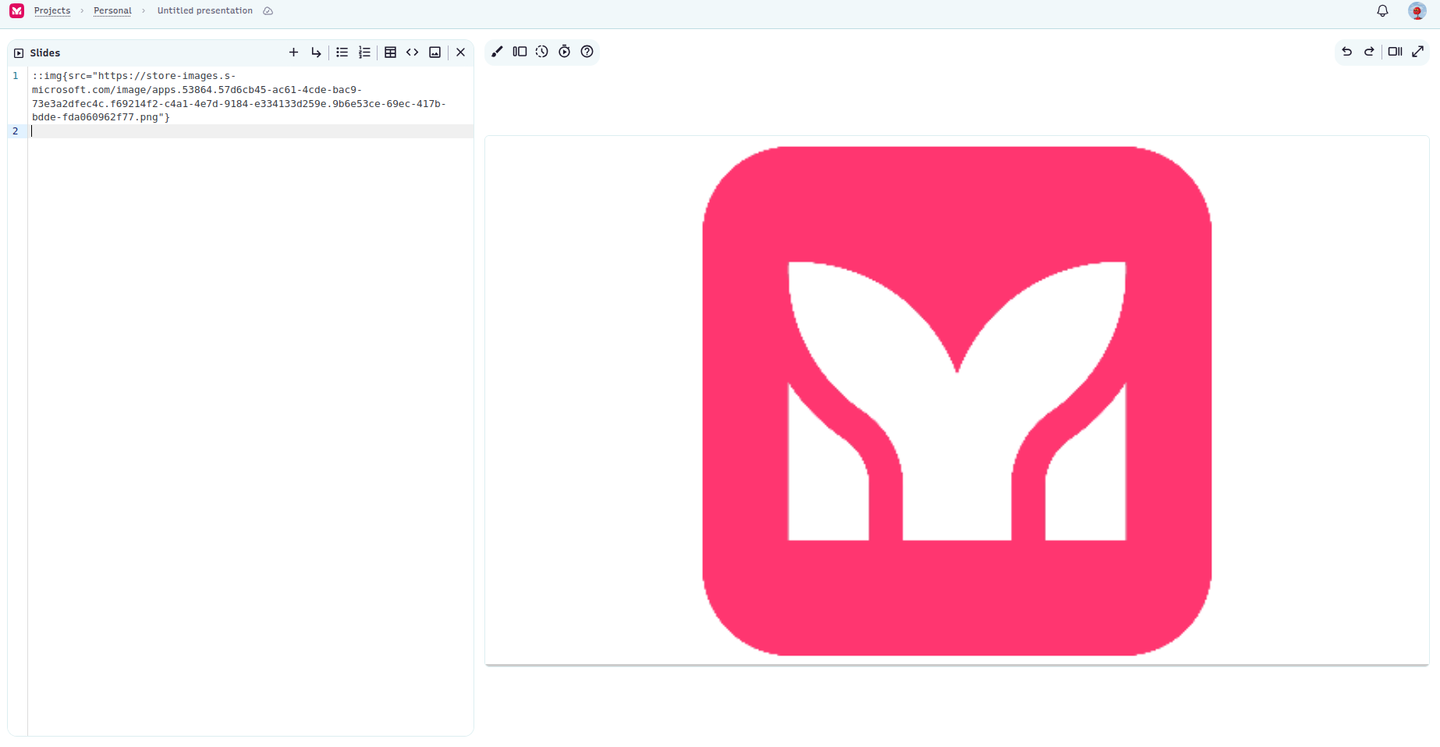Navigate to the Projects breadcrumb
The image size is (1440, 747).
click(52, 10)
